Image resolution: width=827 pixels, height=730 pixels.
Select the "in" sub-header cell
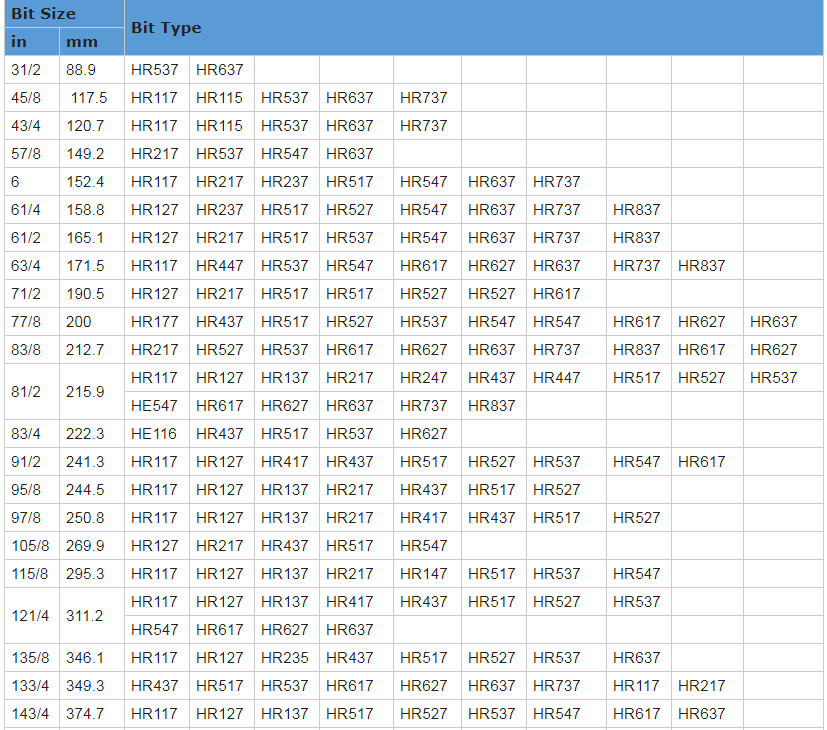click(x=19, y=42)
